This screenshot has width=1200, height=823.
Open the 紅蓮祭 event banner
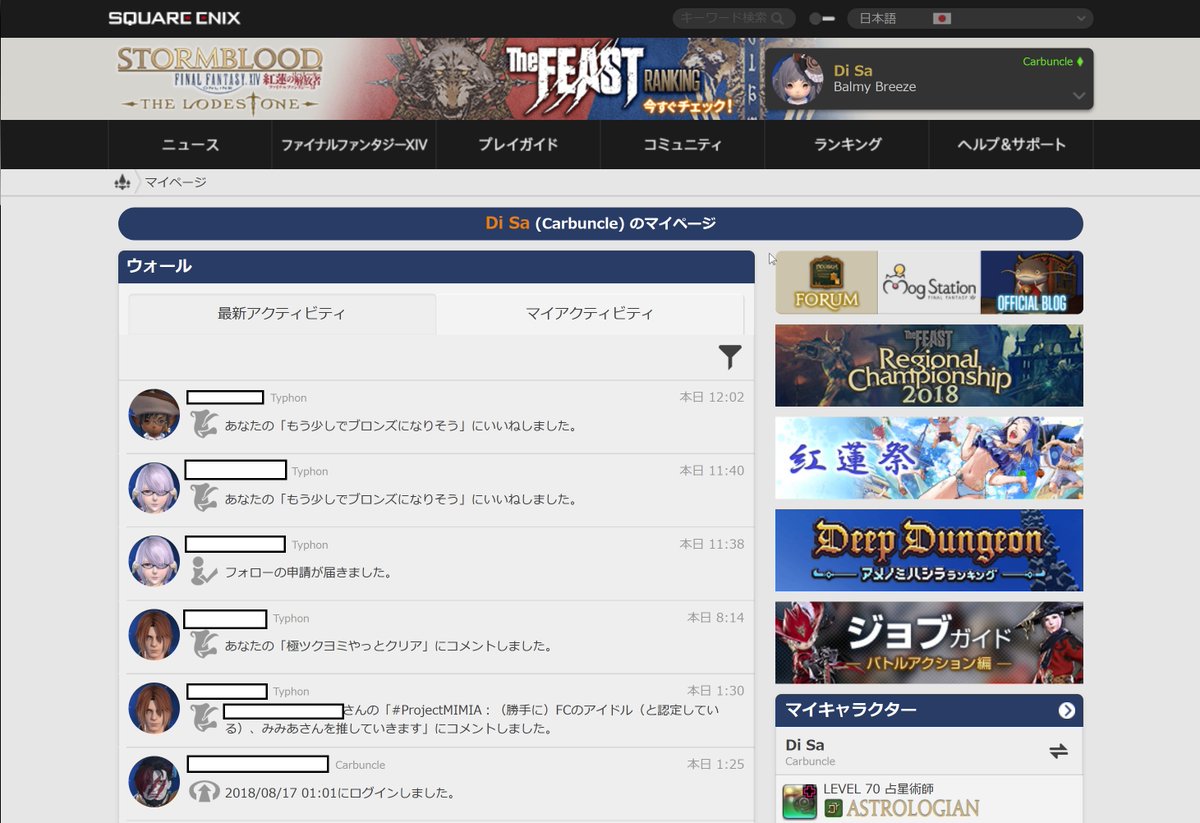tap(929, 458)
